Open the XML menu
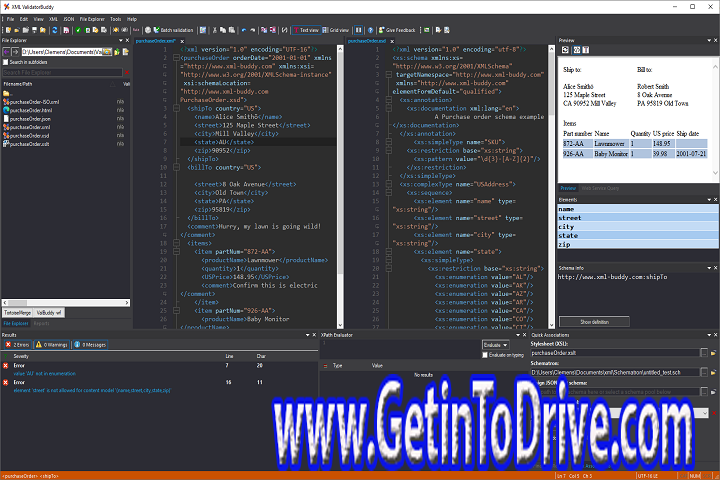The height and width of the screenshot is (480, 720). (53, 19)
